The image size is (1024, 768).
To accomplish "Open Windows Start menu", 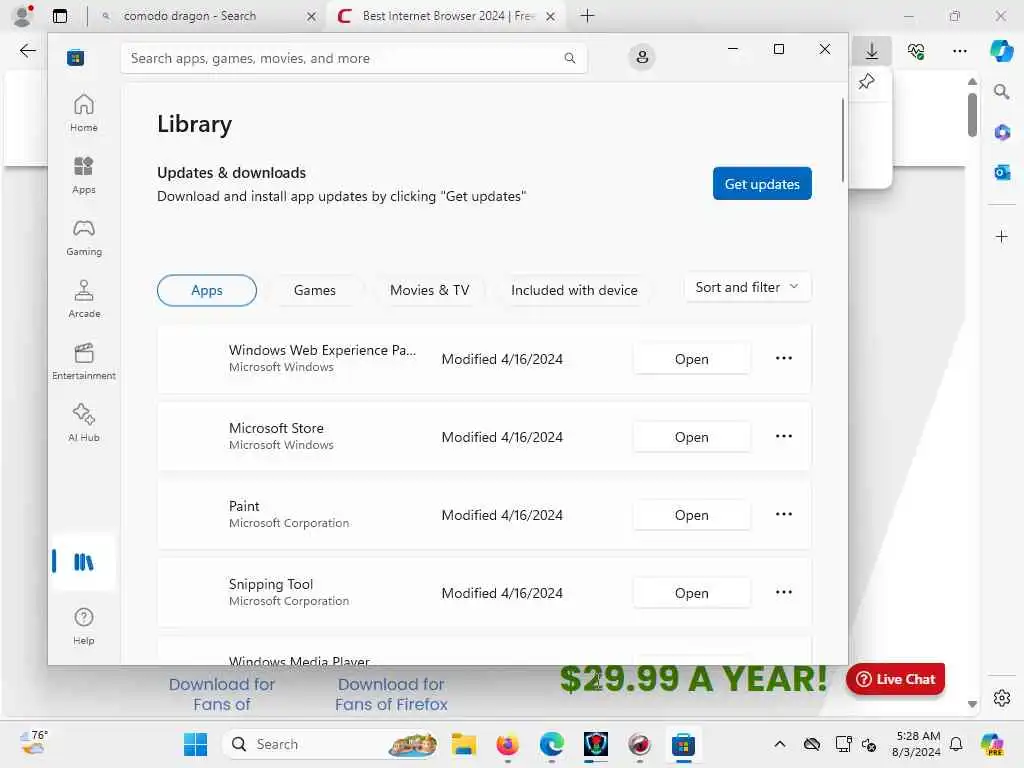I will (195, 744).
